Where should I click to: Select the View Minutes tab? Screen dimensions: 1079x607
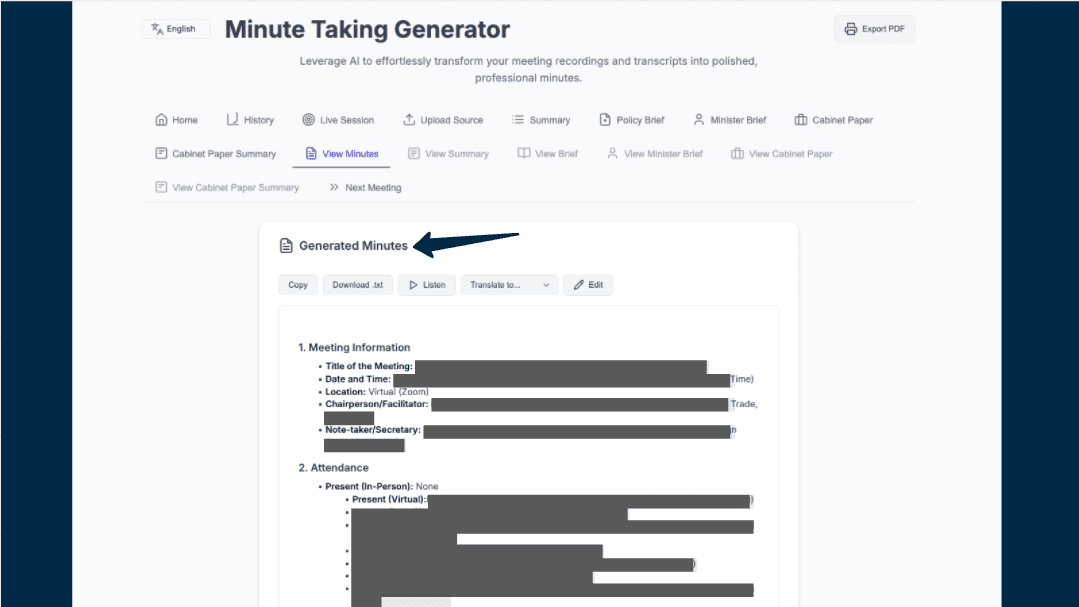341,154
